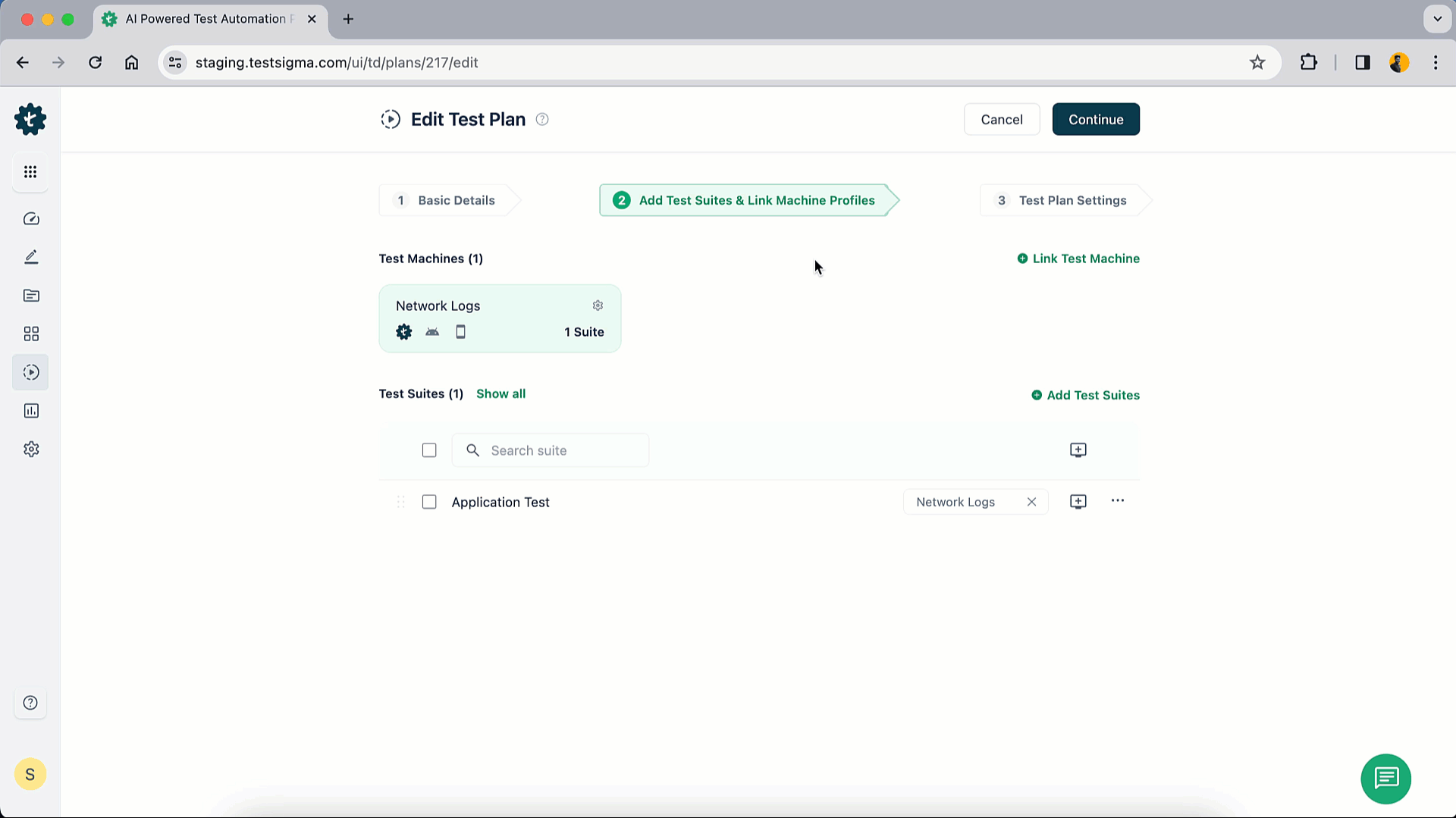Screen dimensions: 1456x818
Task: Click the mobile device icon on Network Logs card
Action: [460, 332]
